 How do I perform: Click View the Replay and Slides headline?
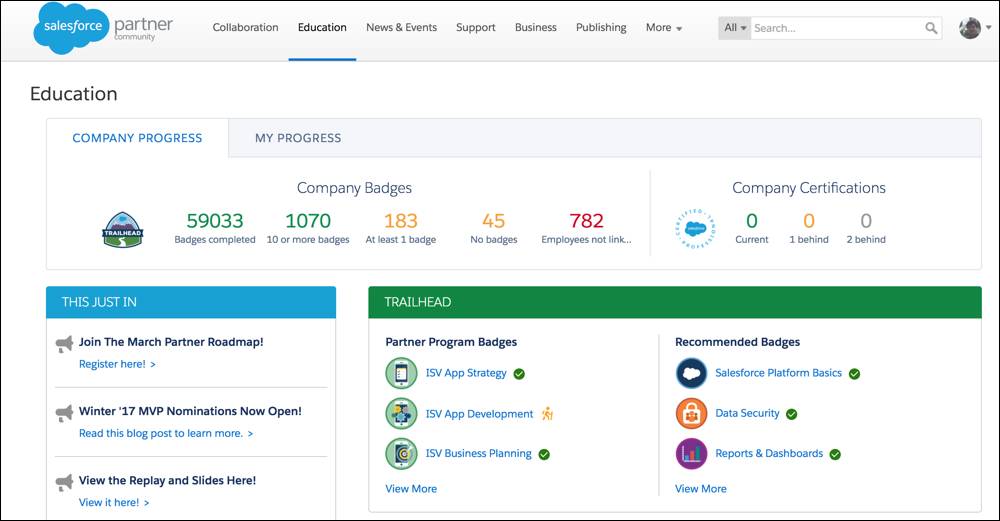[x=167, y=480]
